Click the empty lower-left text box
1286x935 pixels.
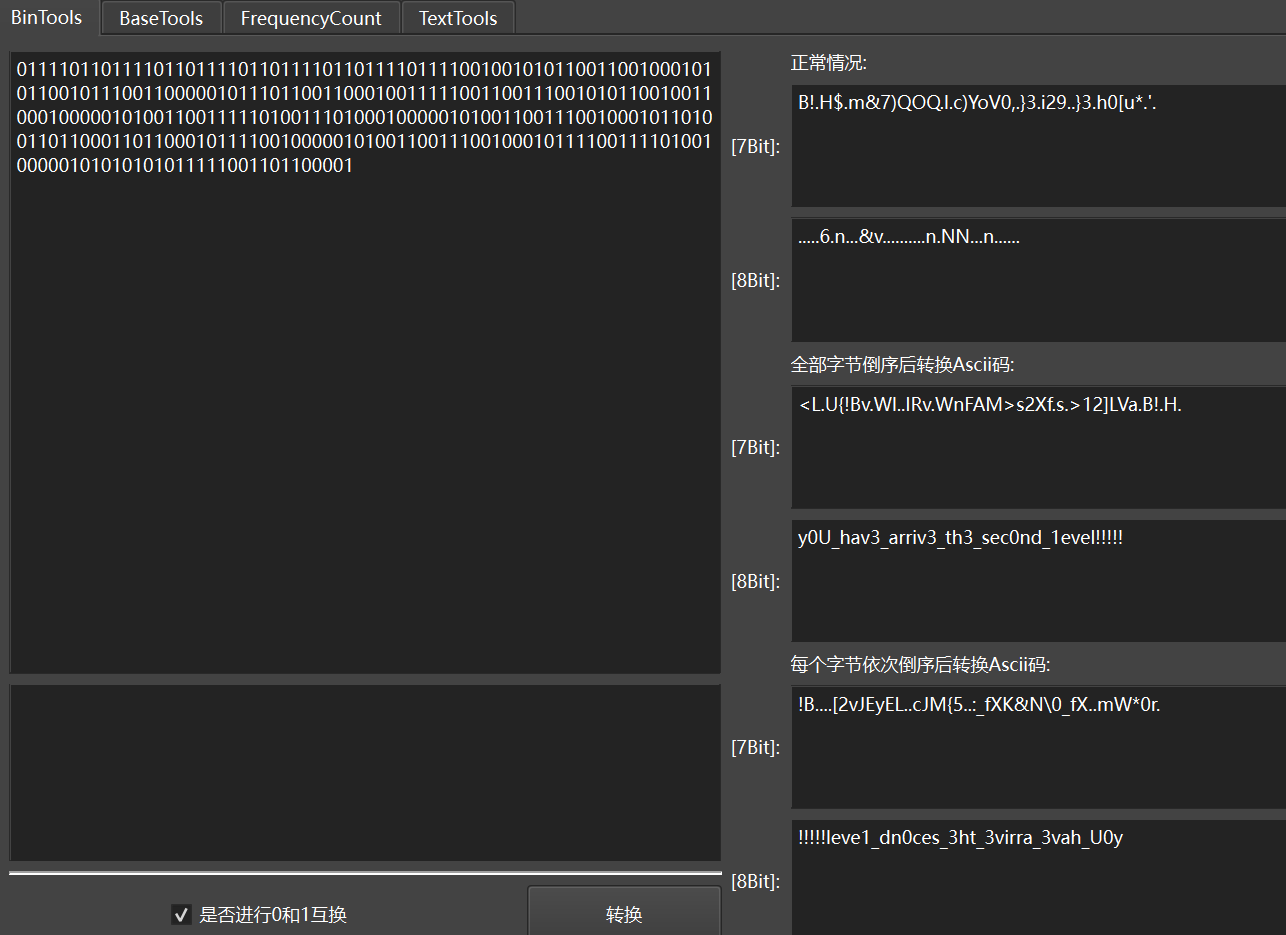pos(365,773)
